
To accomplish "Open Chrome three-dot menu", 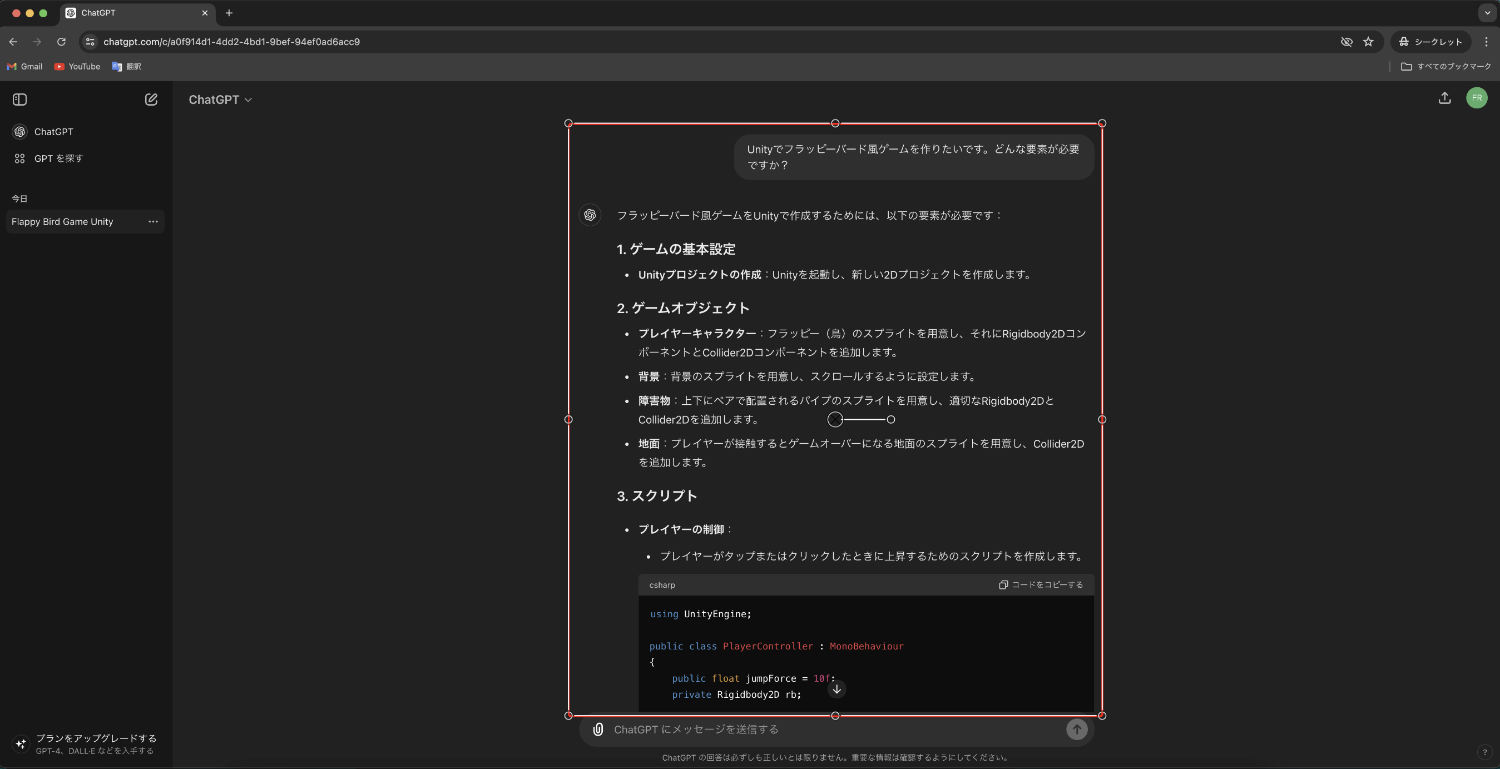I will coord(1486,42).
